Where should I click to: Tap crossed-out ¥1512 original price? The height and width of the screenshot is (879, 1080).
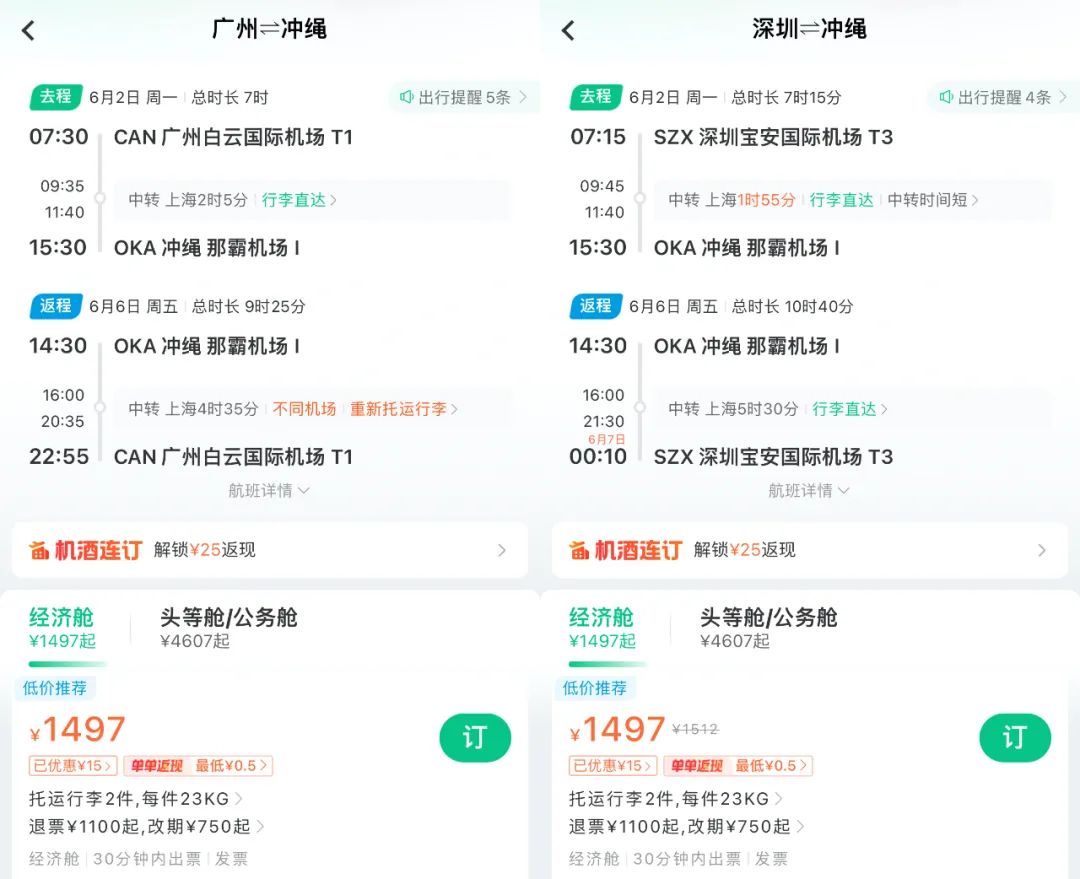click(x=695, y=729)
